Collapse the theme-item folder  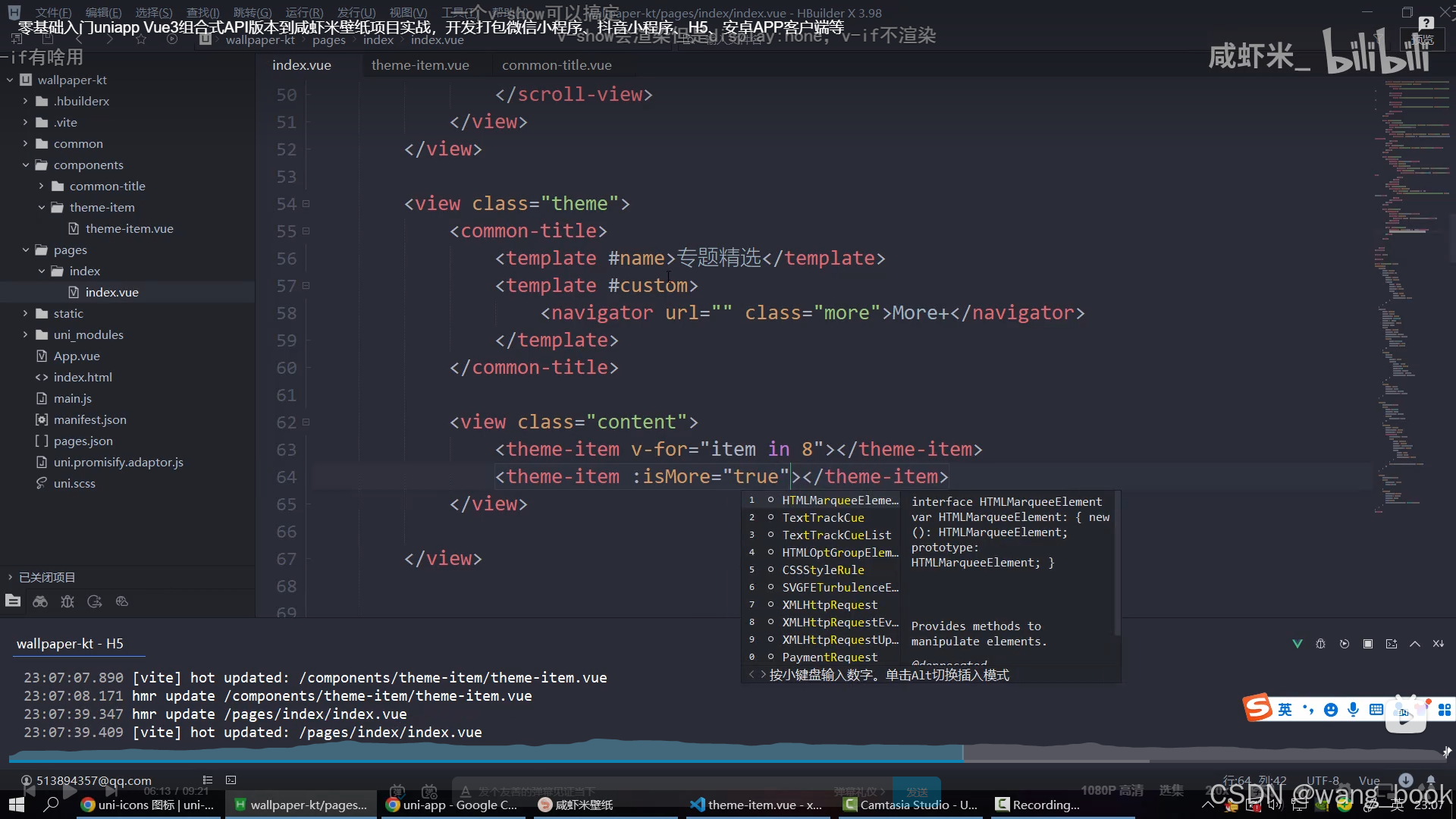[x=41, y=207]
